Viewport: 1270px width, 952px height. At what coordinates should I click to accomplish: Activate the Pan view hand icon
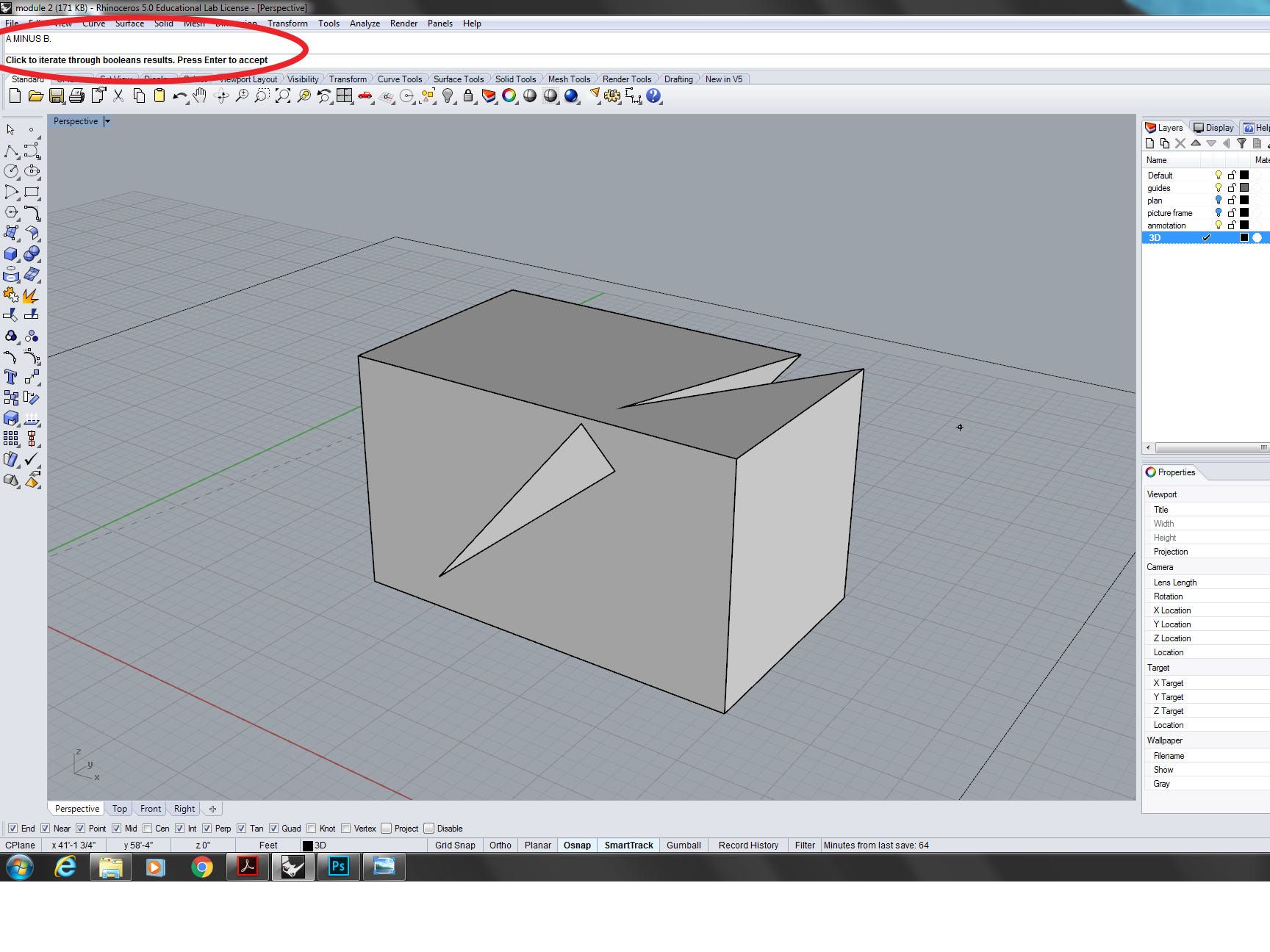click(200, 96)
